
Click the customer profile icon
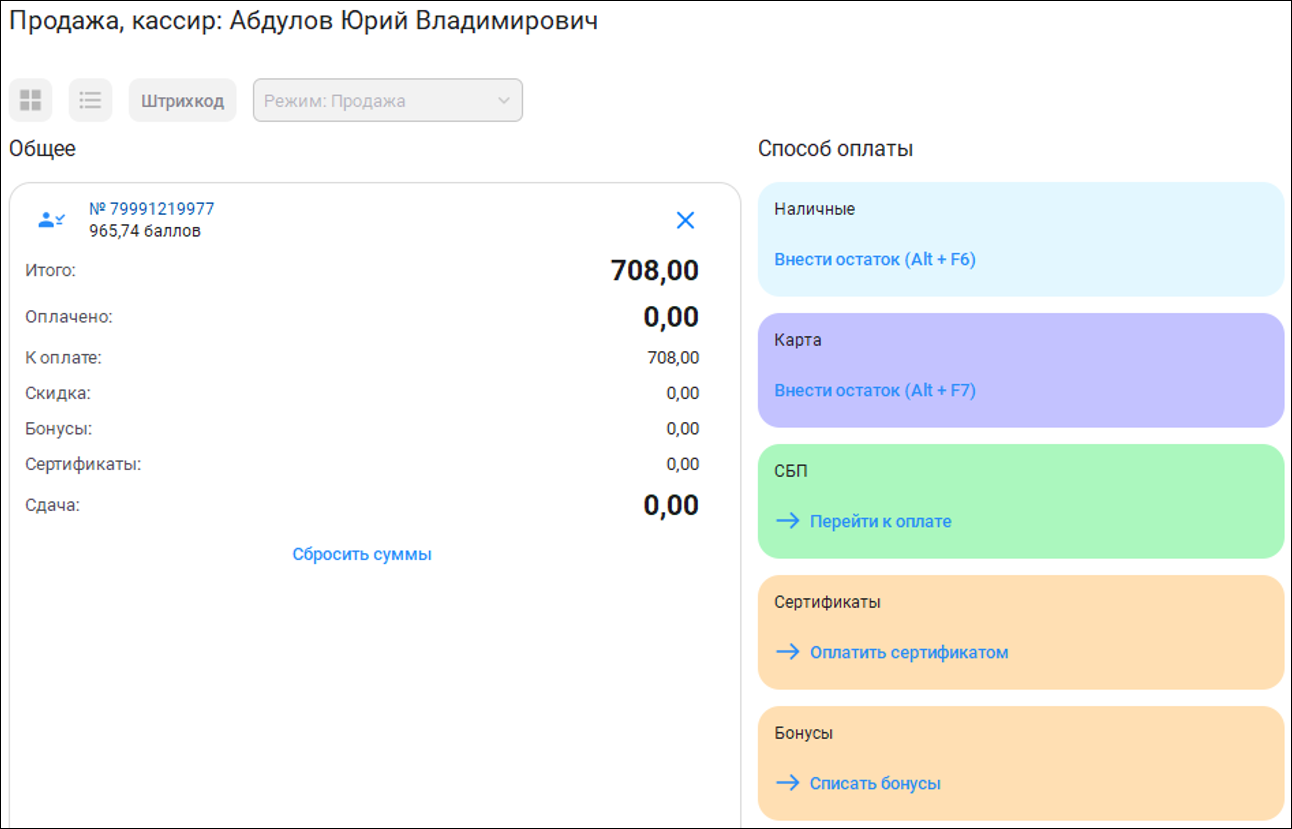pyautogui.click(x=51, y=220)
